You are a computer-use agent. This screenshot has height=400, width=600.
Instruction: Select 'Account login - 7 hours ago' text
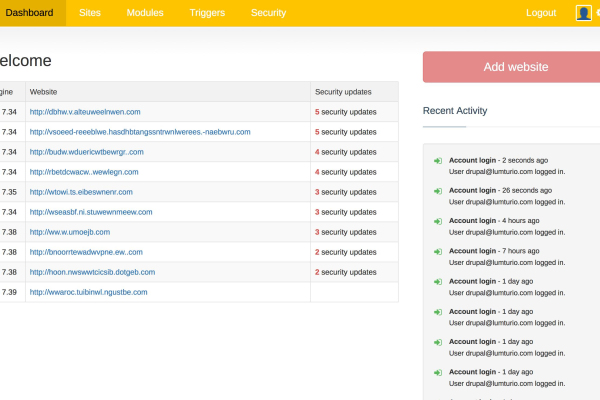click(x=494, y=251)
